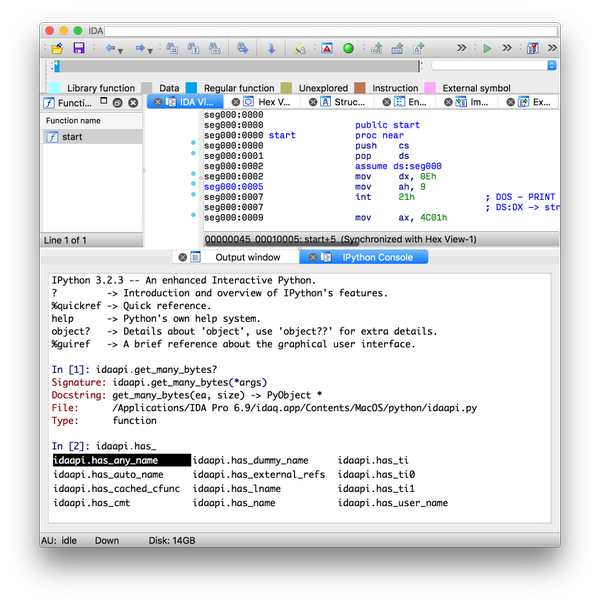Viewport: 600px width, 604px height.
Task: Choose idaapi.has_any_name completion
Action: click(x=122, y=460)
